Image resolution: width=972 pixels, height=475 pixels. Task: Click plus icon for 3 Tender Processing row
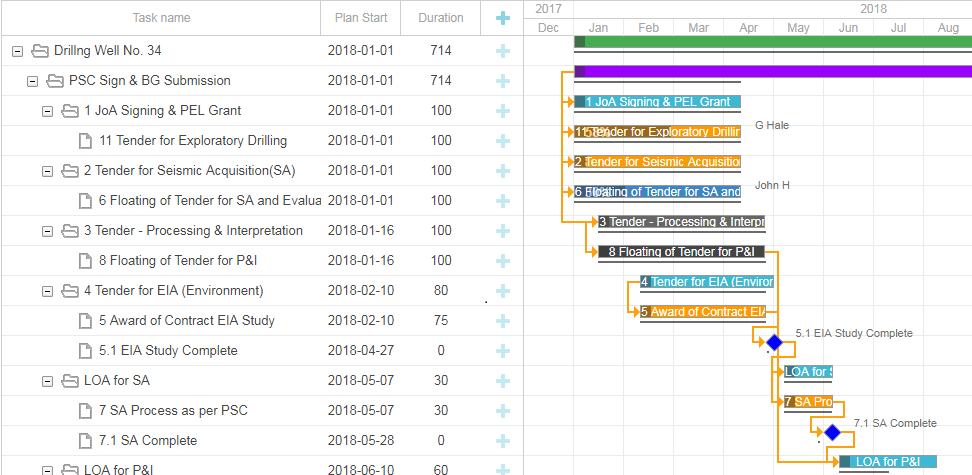[503, 231]
